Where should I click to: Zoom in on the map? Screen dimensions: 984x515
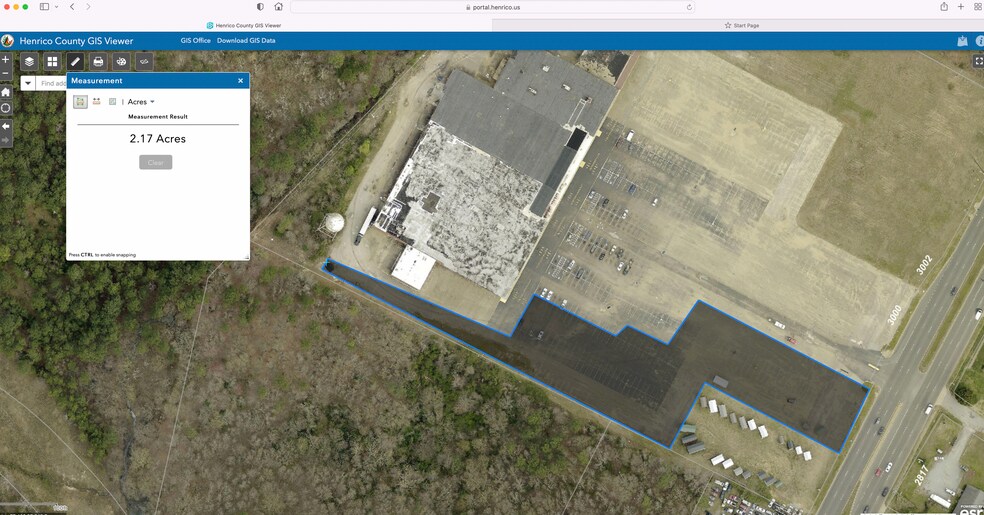pos(6,60)
